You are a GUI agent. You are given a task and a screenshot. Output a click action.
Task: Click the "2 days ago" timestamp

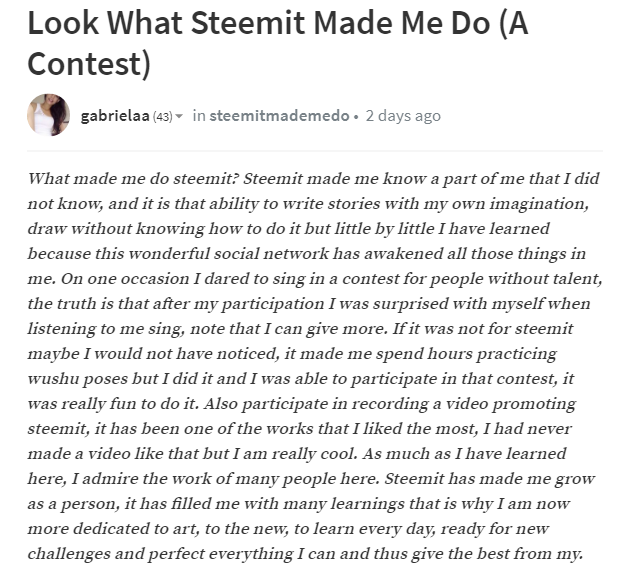tap(402, 116)
